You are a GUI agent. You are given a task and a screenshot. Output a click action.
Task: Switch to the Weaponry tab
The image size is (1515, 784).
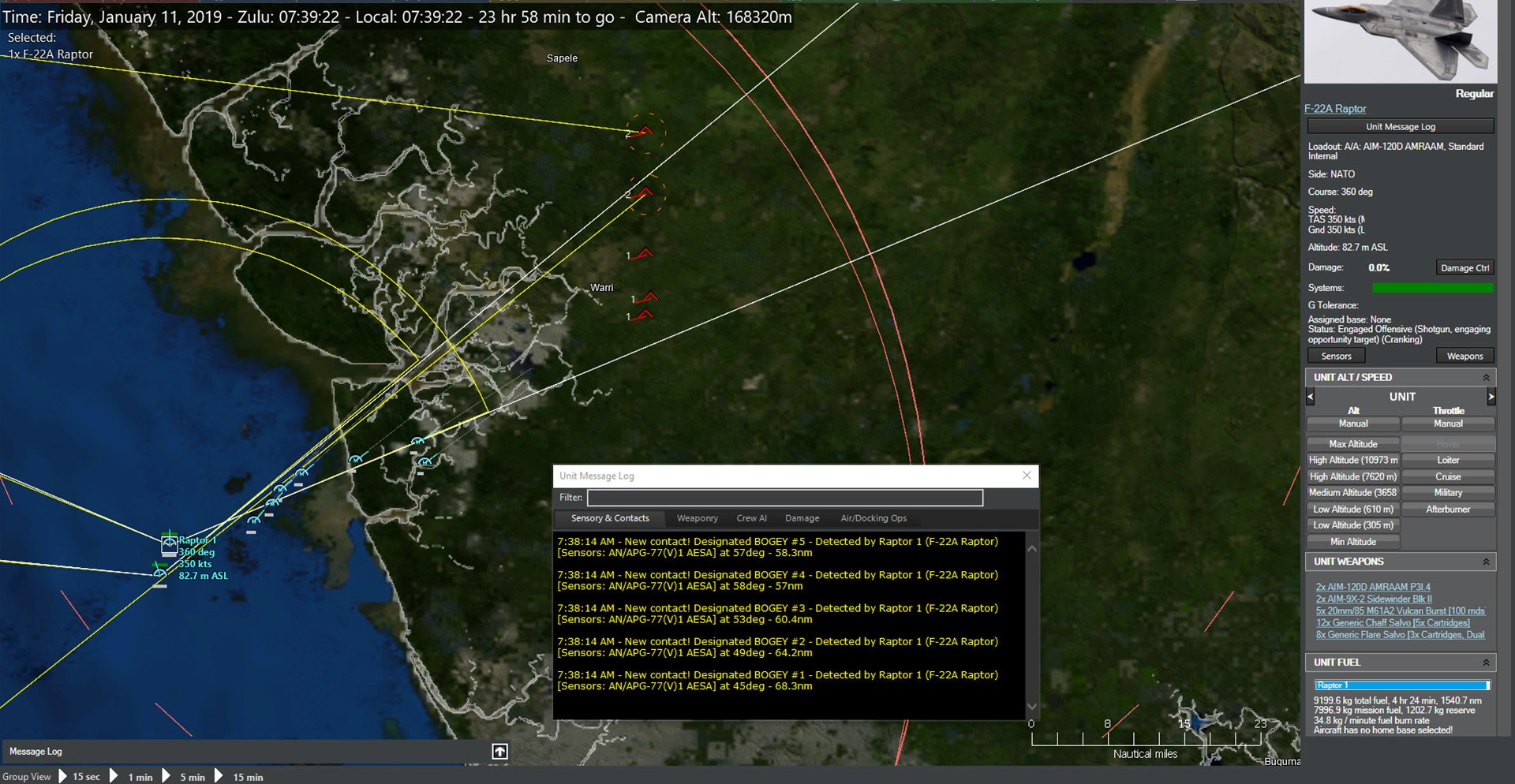698,518
